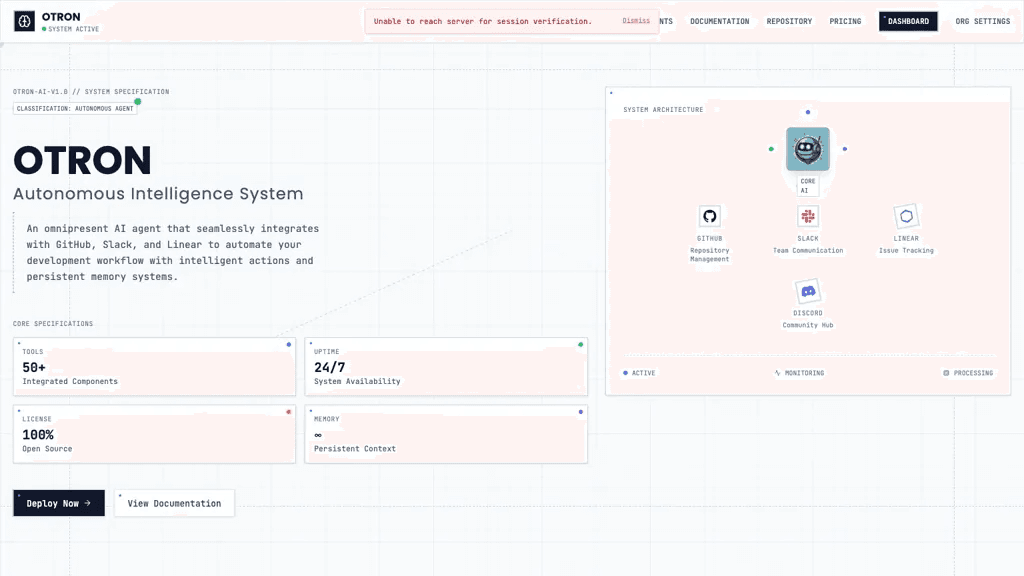Open the Core AI robot icon
Screen dimensions: 1024x576
point(808,149)
